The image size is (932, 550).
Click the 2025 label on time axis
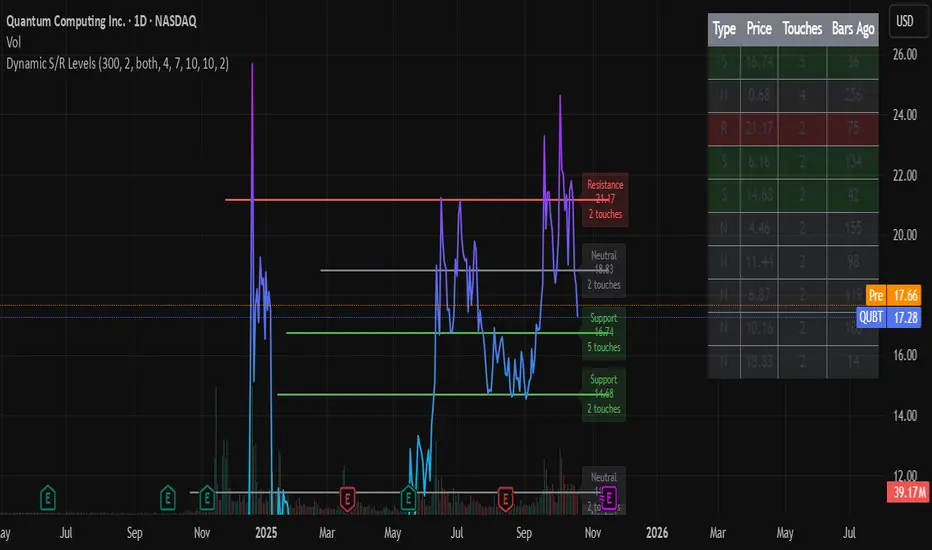[266, 532]
